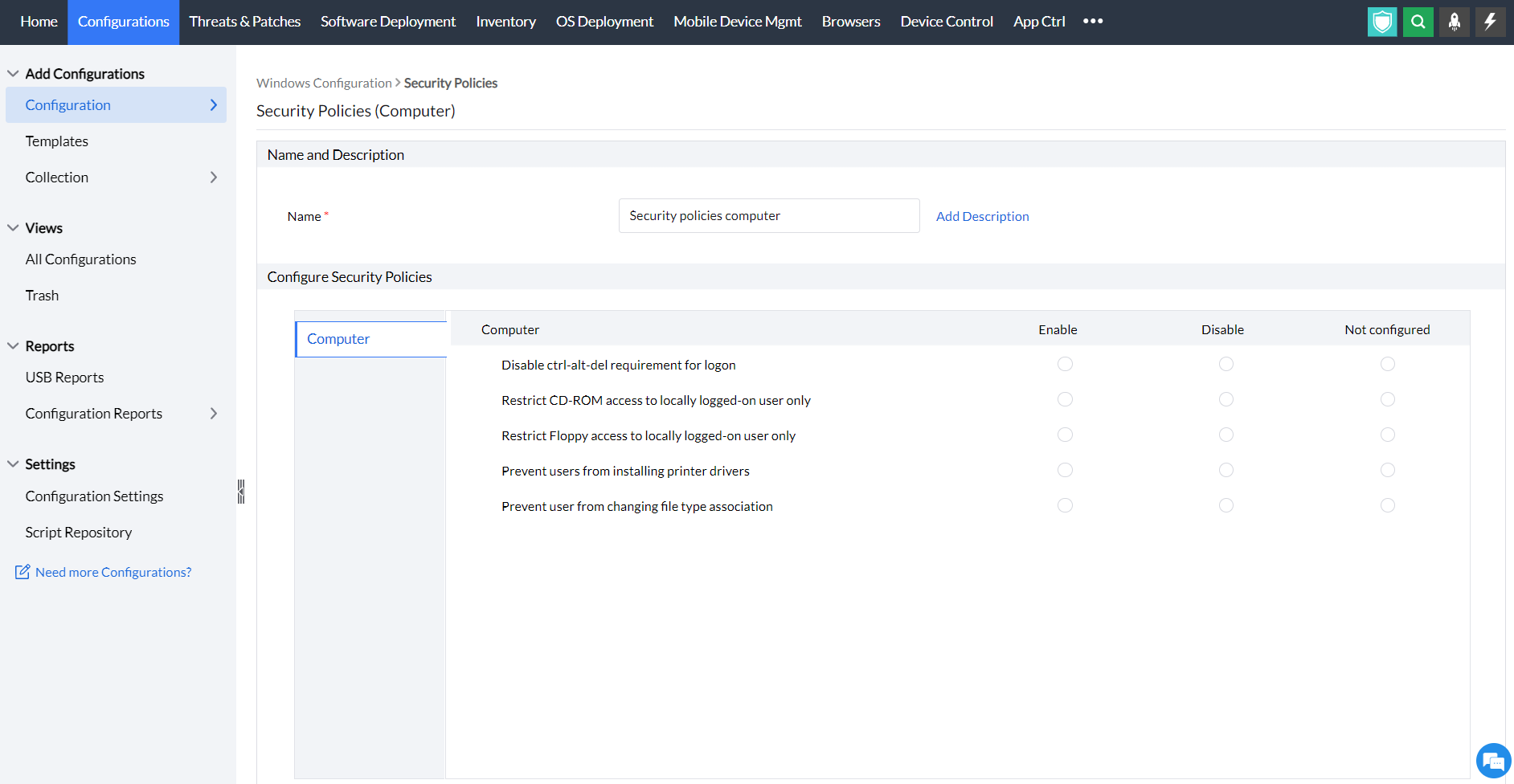Open search with the green magnifier icon

pyautogui.click(x=1418, y=22)
